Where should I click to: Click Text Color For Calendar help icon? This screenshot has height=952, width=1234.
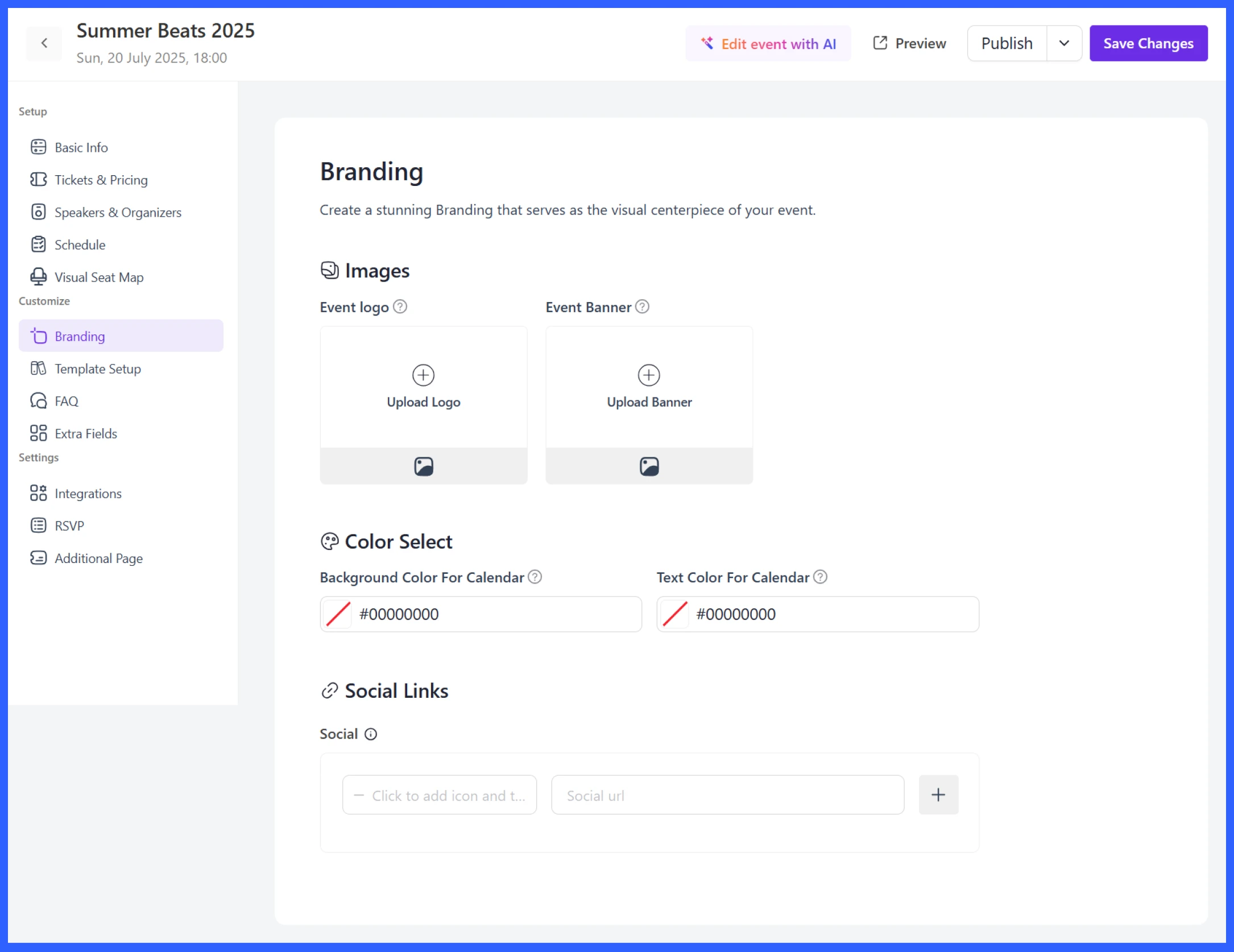tap(821, 577)
